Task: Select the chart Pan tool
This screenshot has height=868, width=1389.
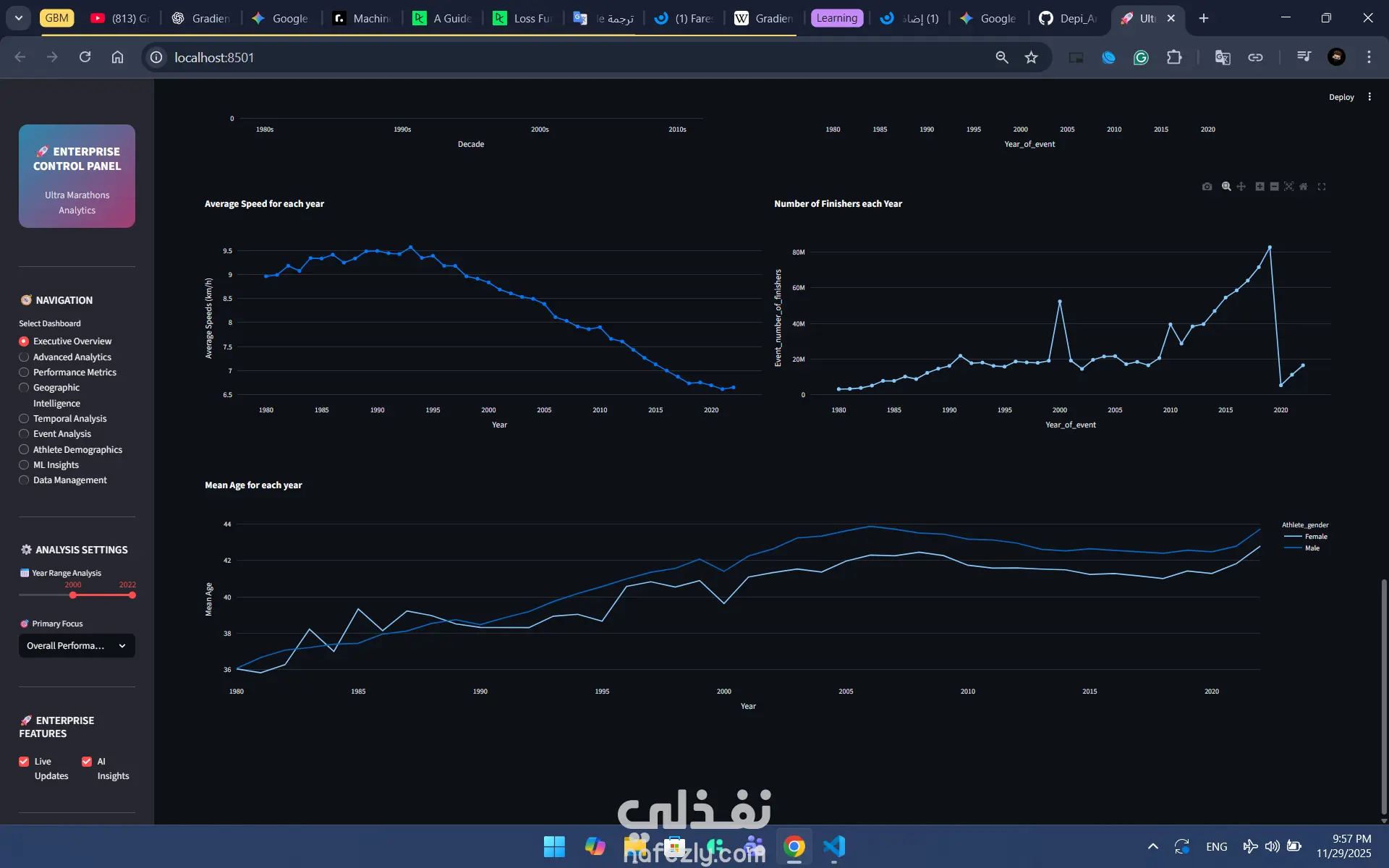Action: click(x=1241, y=187)
